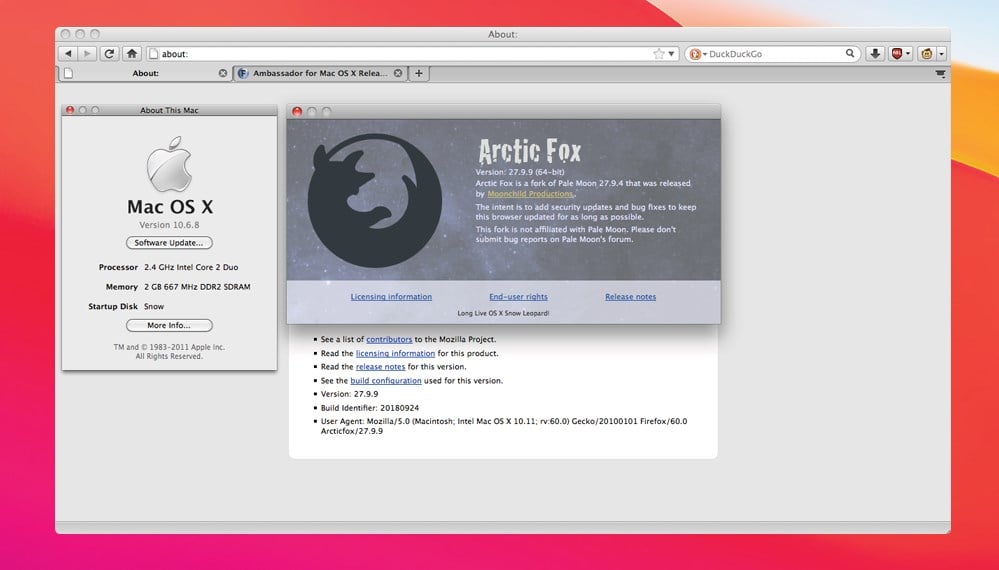Close the About This Mac window
The image size is (999, 570).
tap(70, 110)
